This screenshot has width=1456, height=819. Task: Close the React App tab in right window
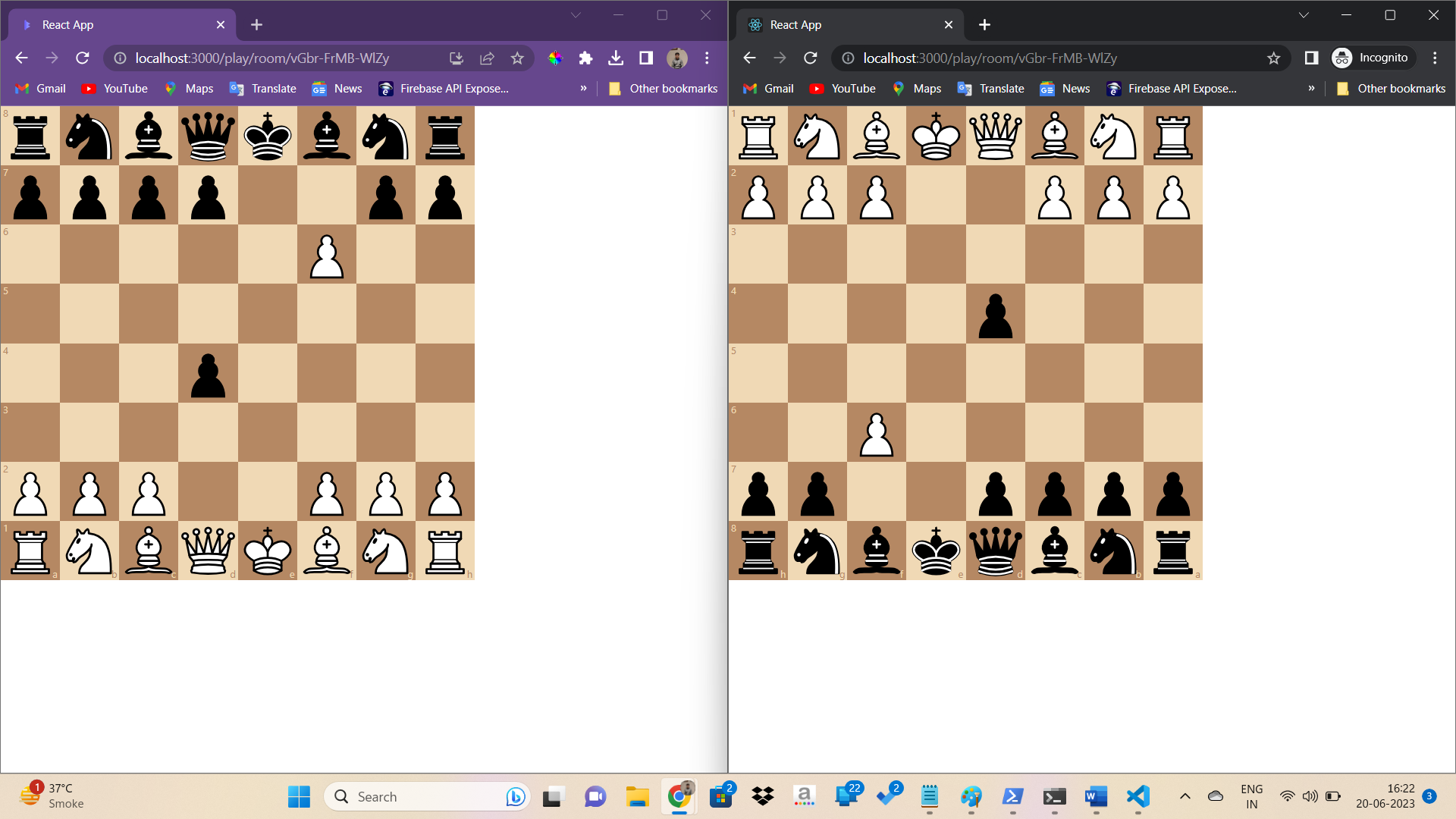pyautogui.click(x=949, y=25)
